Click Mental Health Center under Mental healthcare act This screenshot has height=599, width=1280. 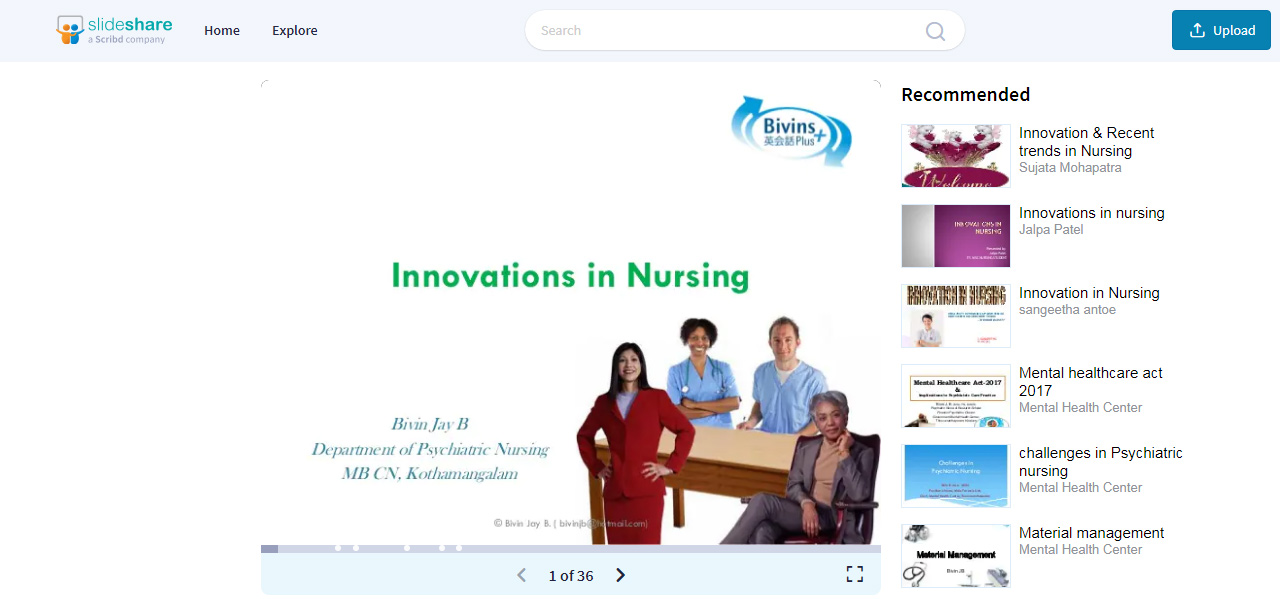coord(1080,408)
